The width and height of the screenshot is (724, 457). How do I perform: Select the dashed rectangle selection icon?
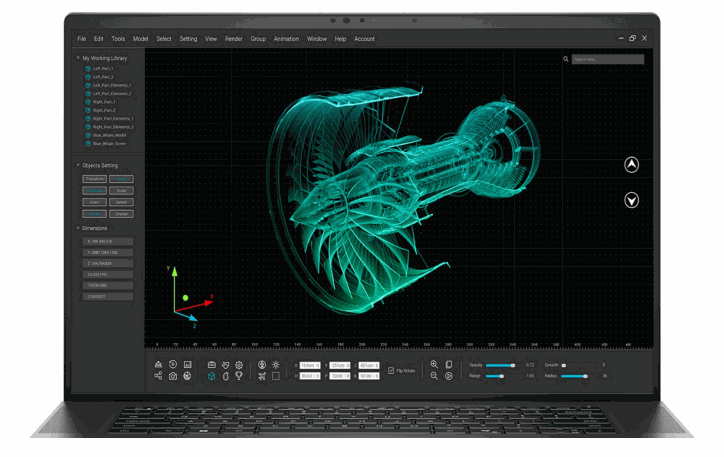[x=276, y=376]
